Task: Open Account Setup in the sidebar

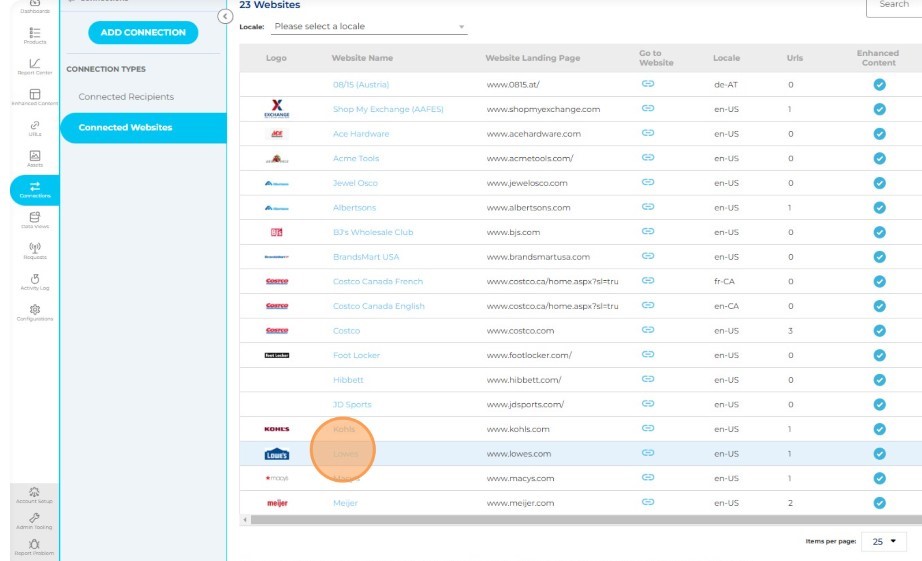Action: point(34,495)
